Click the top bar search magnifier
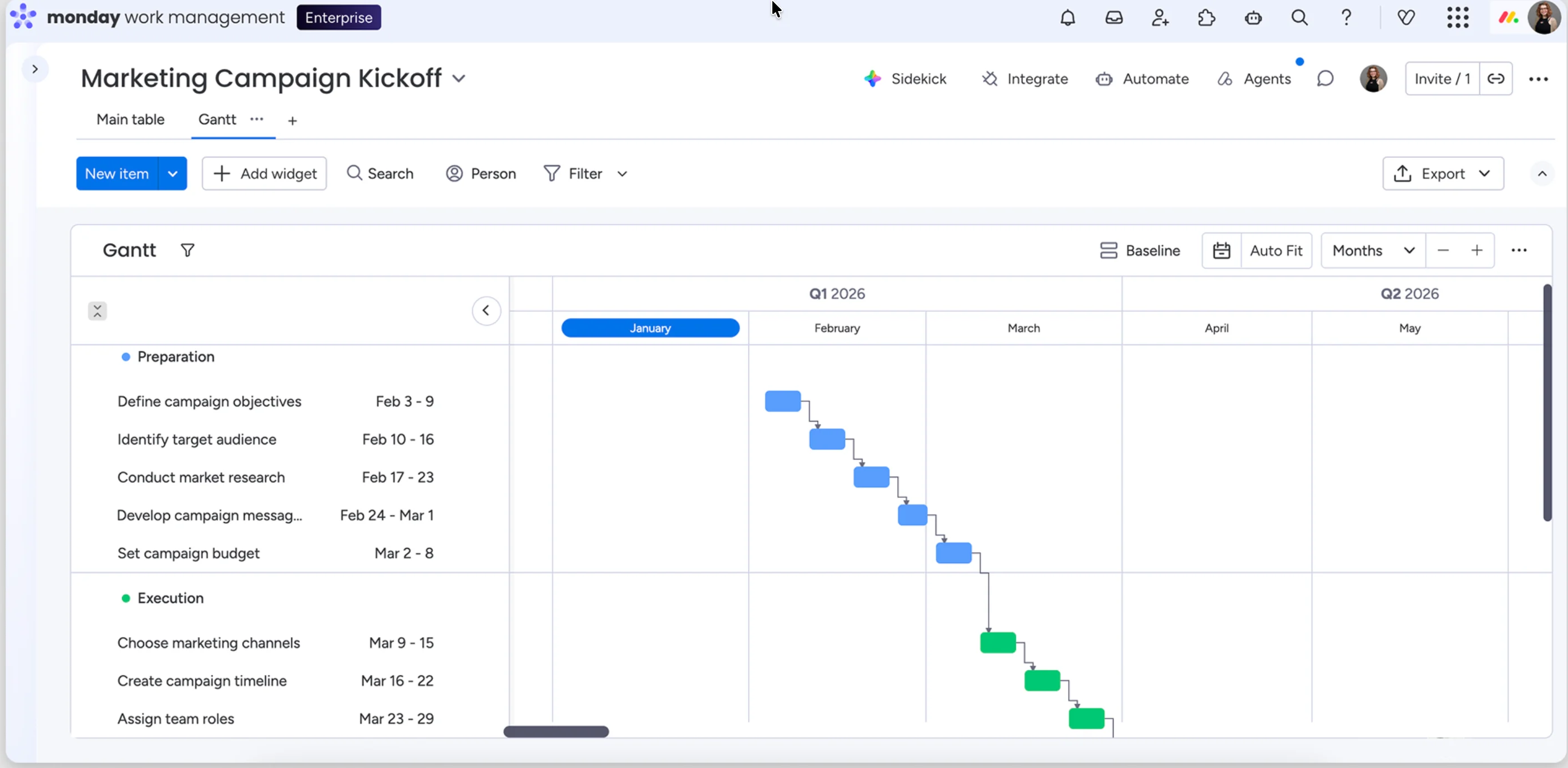The image size is (1568, 768). point(1299,18)
